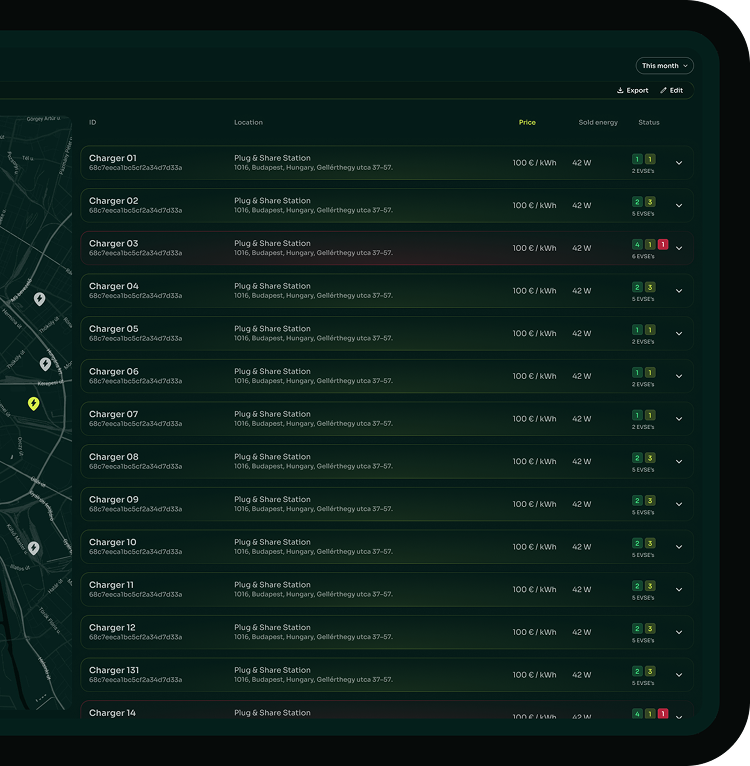
Task: Expand the Charger 01 row
Action: click(x=679, y=163)
